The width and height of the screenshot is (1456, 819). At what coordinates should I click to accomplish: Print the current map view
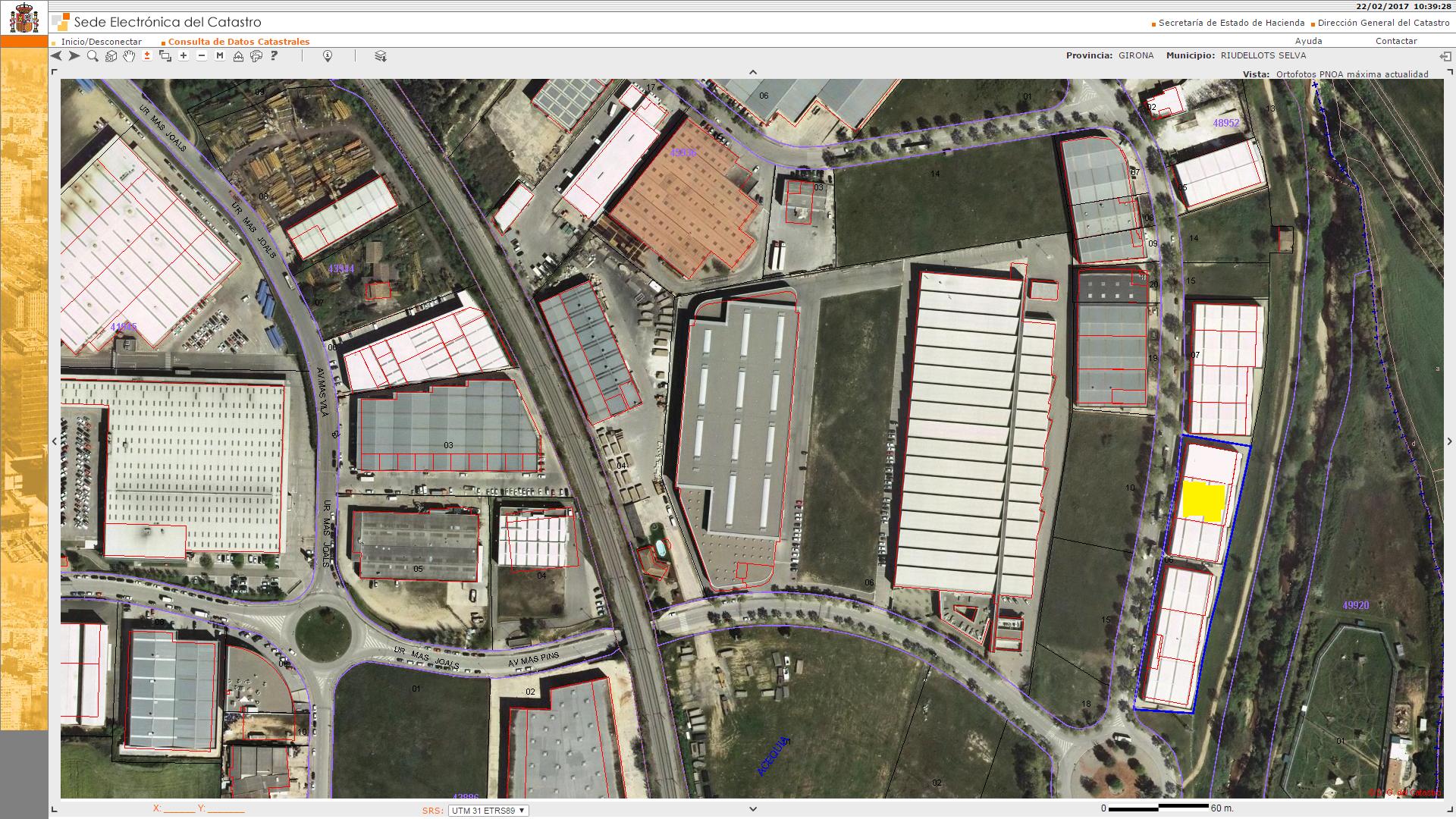(x=256, y=56)
